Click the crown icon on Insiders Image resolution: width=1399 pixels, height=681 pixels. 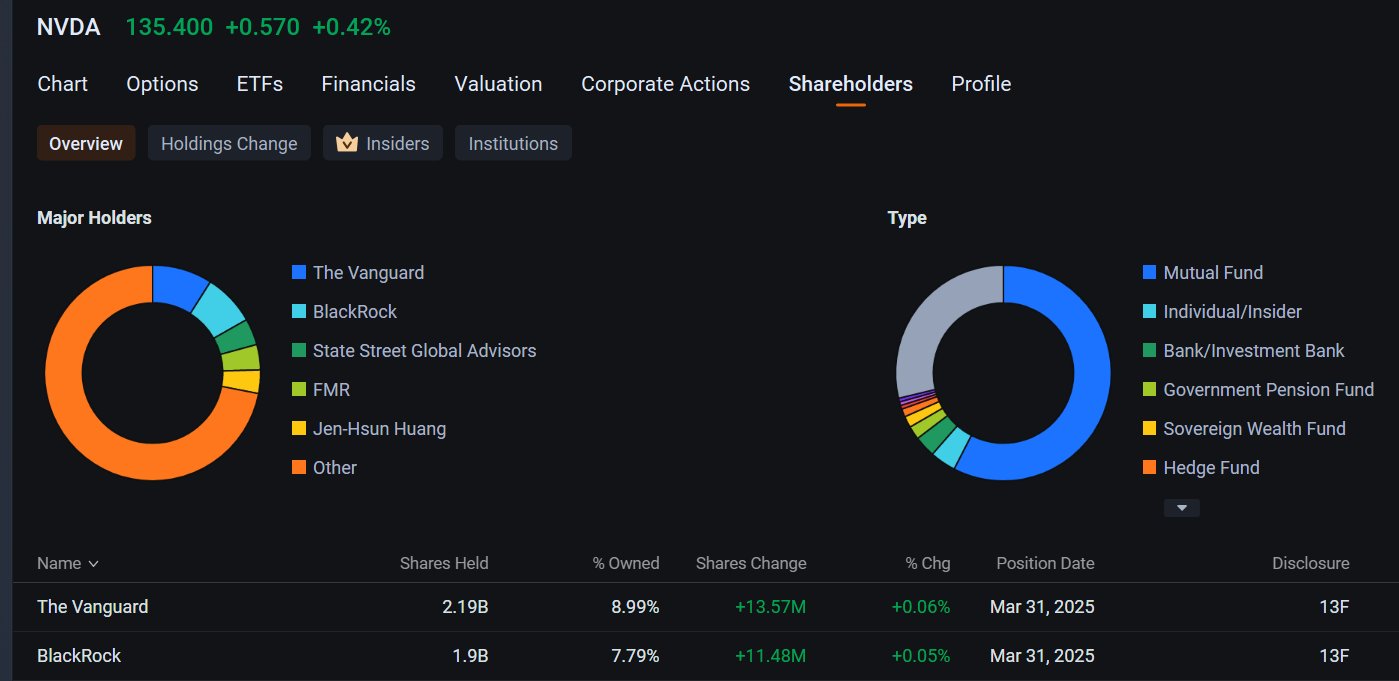347,143
